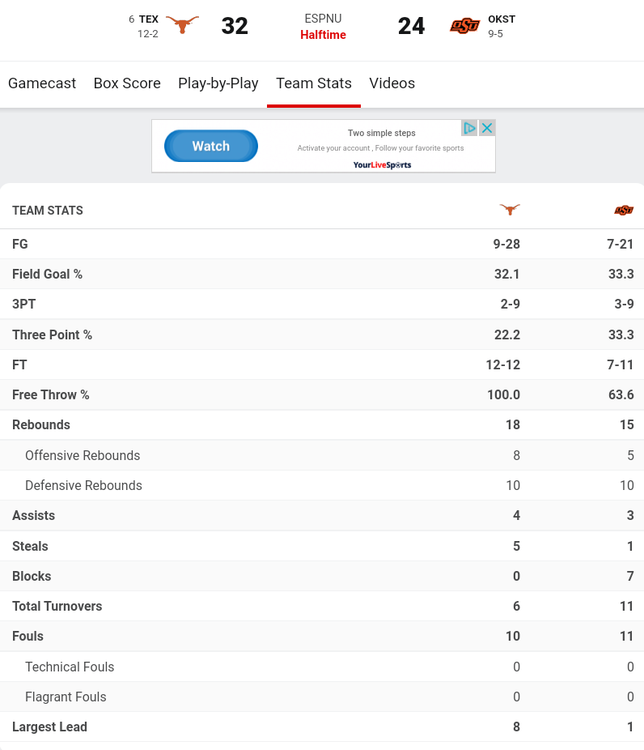Click the Largest Lead row label
Viewport: 644px width, 750px height.
(x=49, y=727)
